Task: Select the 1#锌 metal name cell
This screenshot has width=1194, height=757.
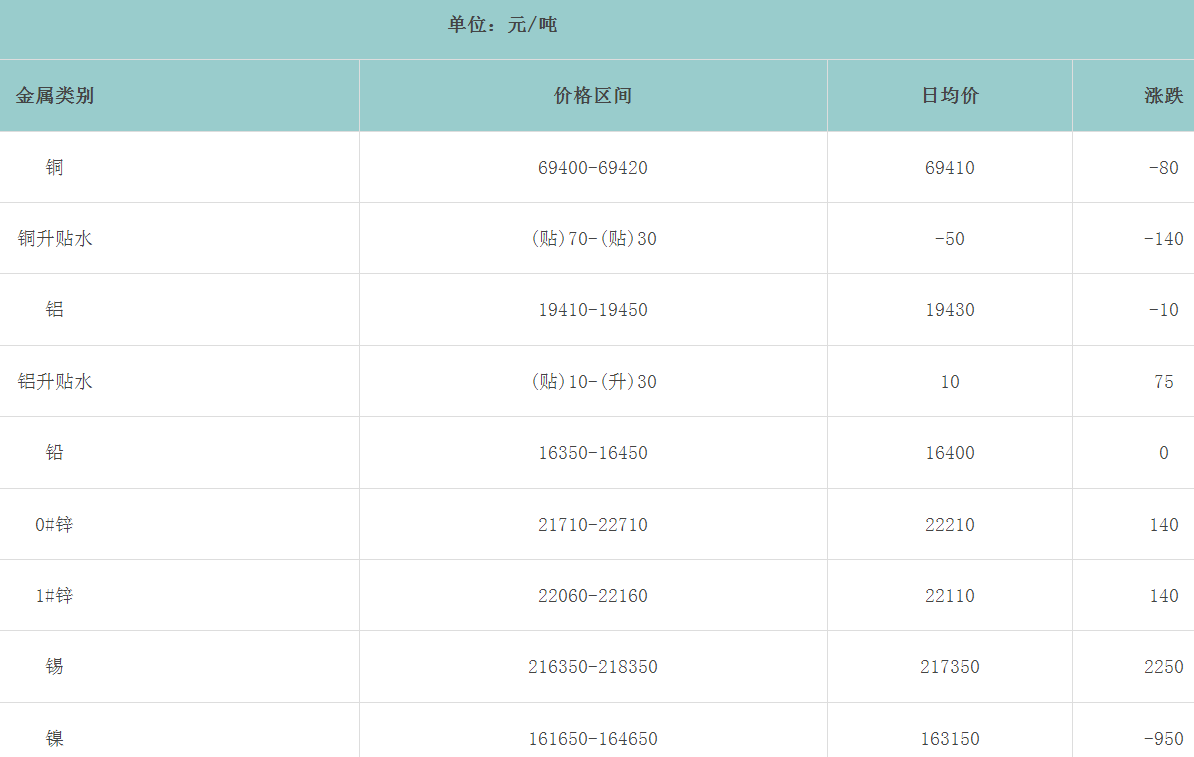Action: pos(54,596)
